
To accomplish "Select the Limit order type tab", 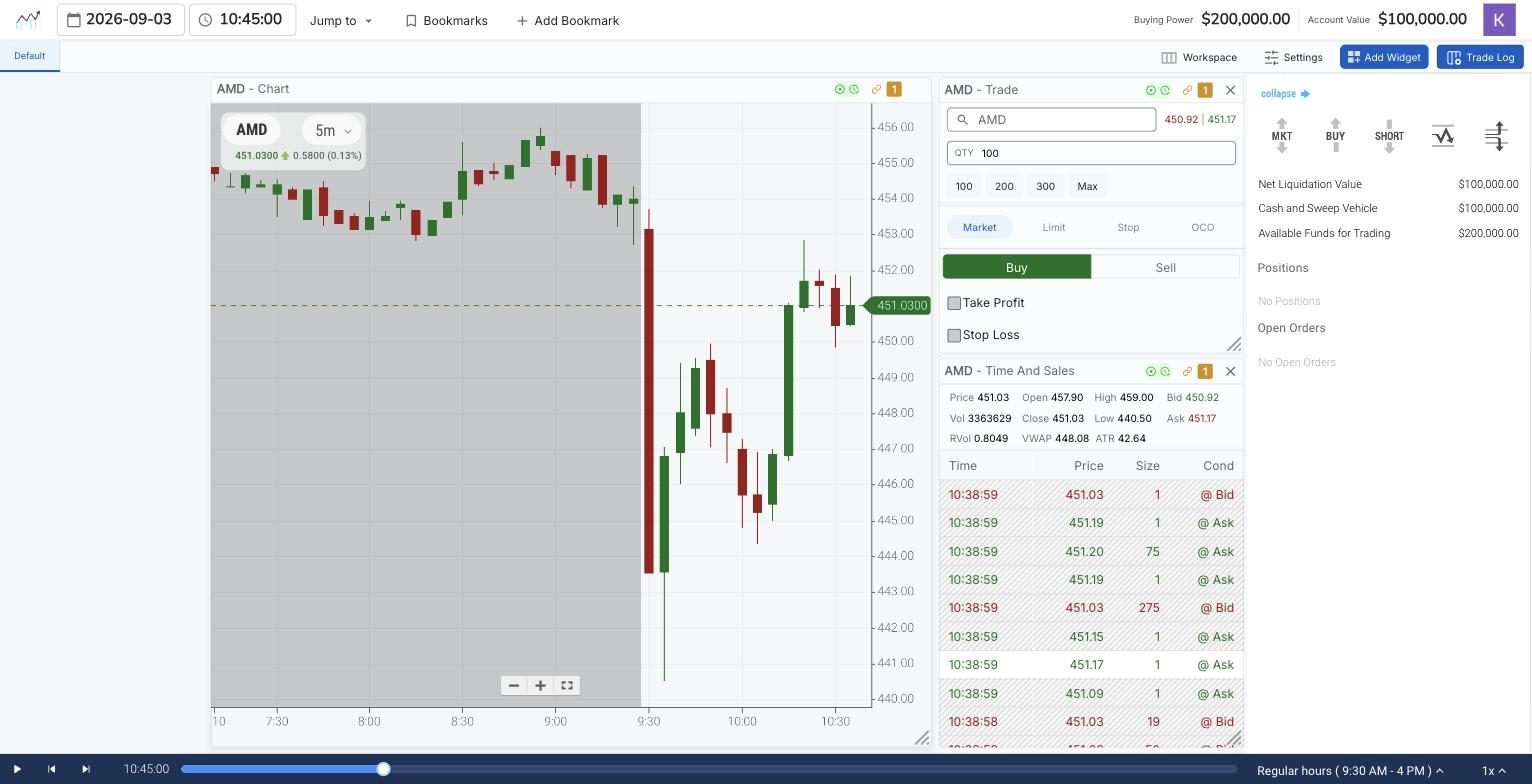I will [x=1054, y=227].
